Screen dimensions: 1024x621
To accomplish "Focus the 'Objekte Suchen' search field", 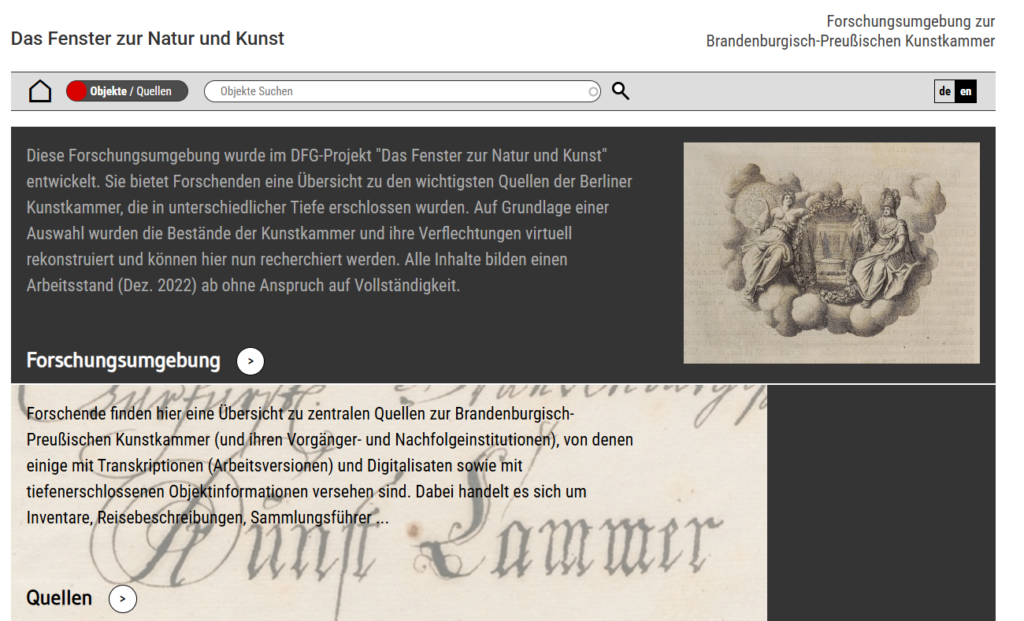I will click(x=400, y=91).
